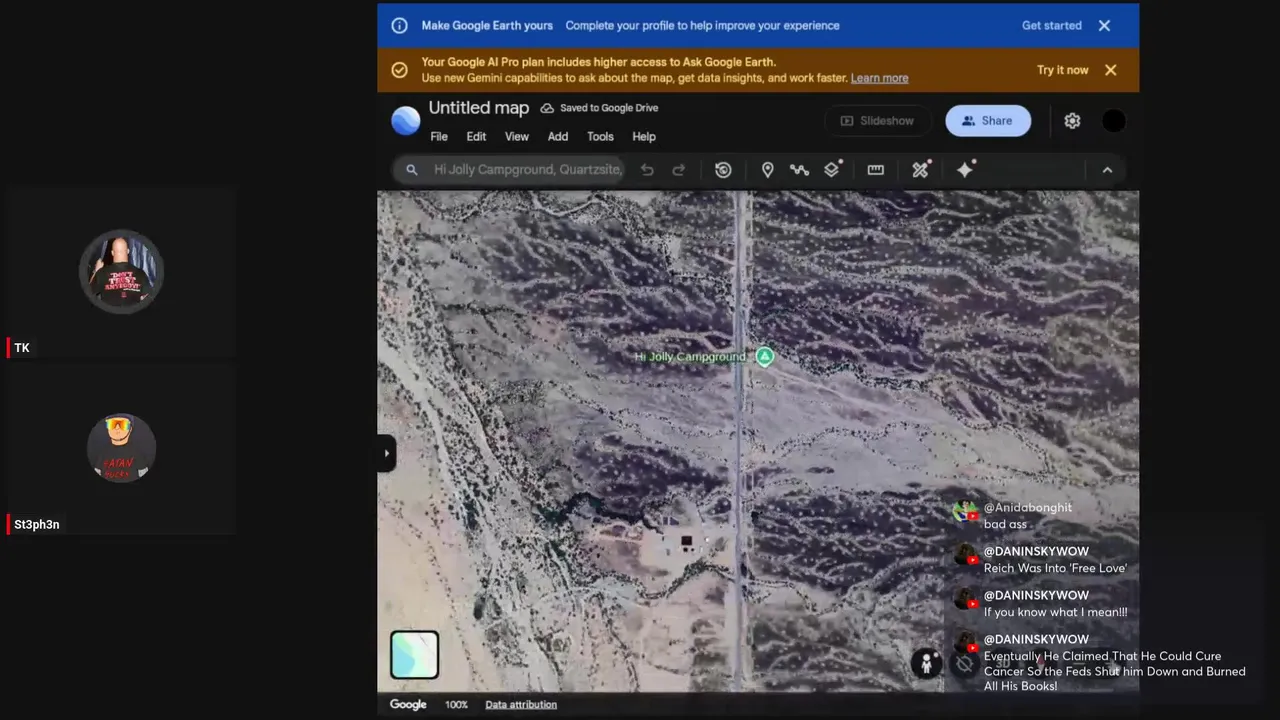This screenshot has width=1280, height=720.
Task: Click the Hi Jolly Campground marker
Action: tap(765, 356)
